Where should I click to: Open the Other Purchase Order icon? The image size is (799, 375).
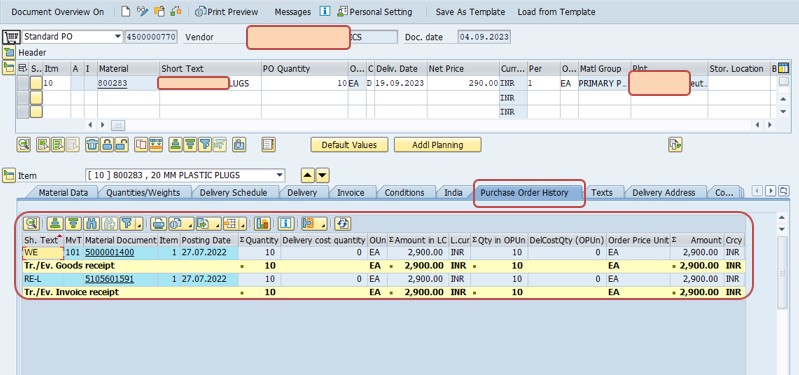tap(159, 11)
